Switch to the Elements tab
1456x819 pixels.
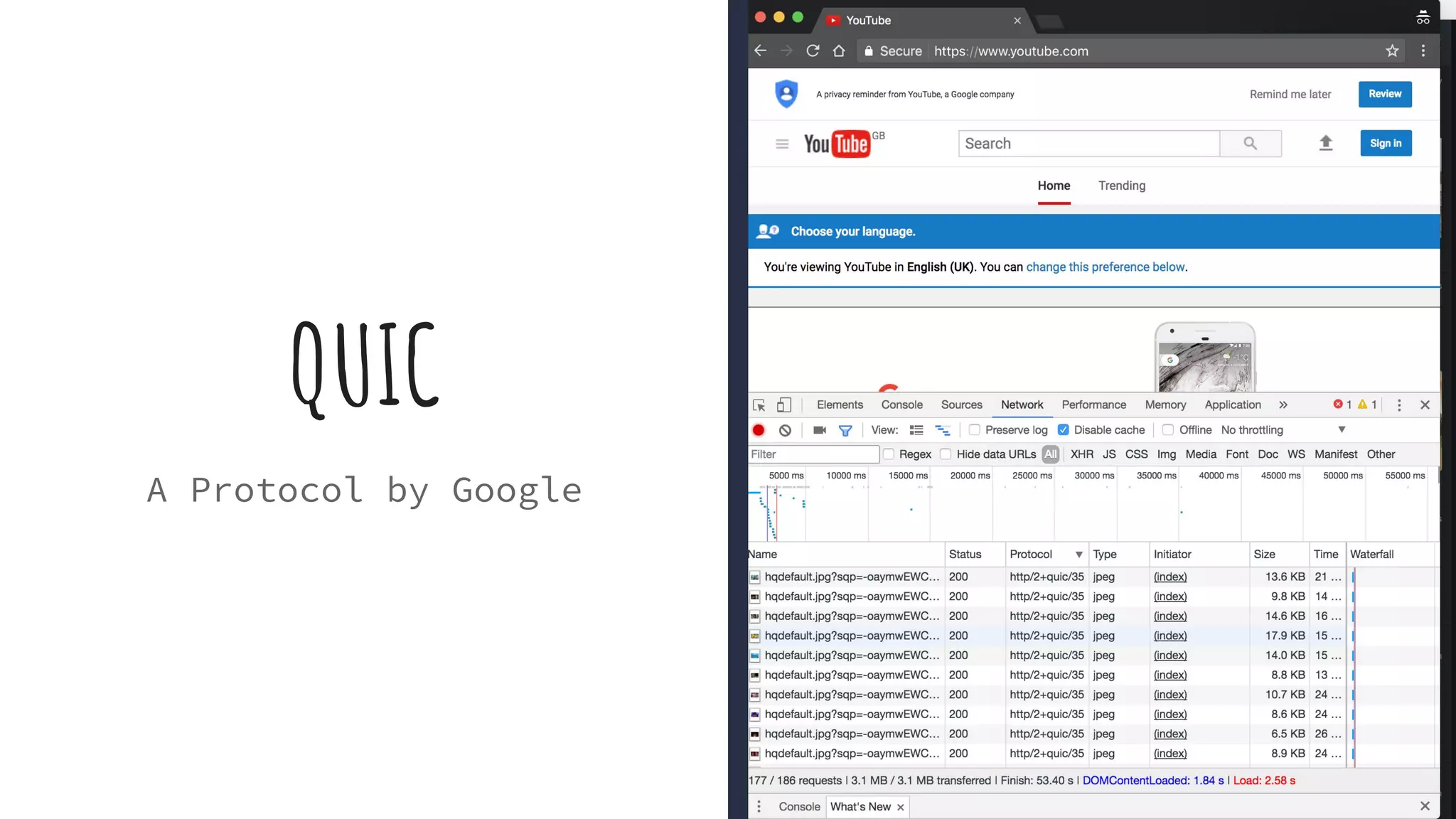tap(840, 405)
